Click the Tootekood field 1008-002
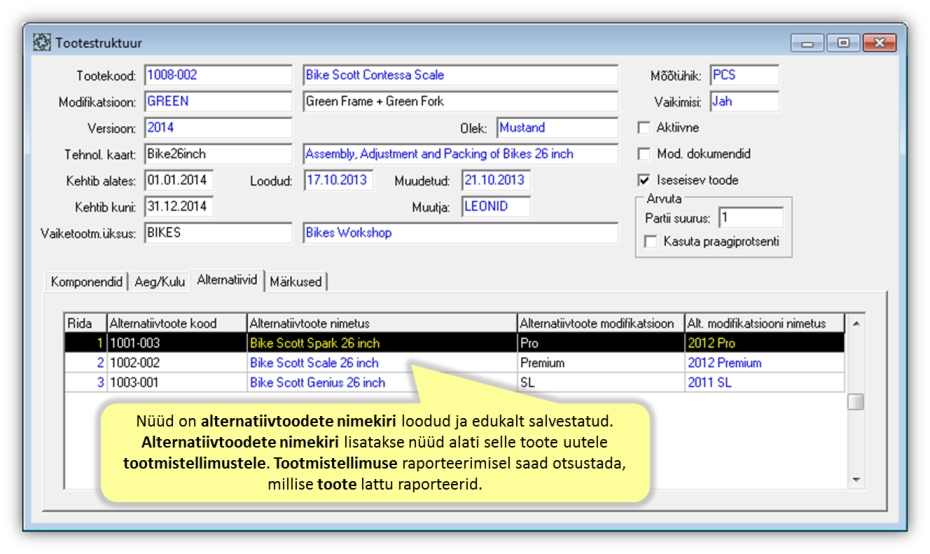 coord(218,75)
